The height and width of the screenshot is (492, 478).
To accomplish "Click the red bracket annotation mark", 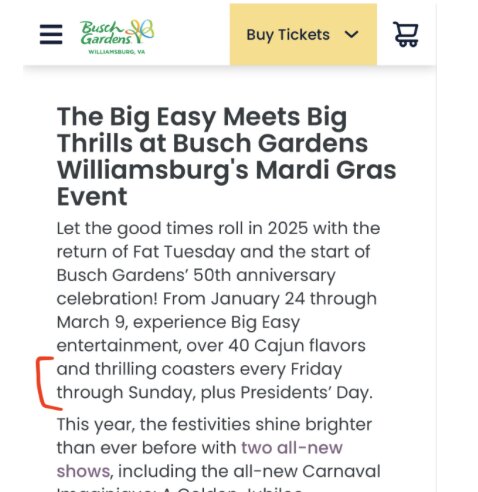I will [x=48, y=383].
